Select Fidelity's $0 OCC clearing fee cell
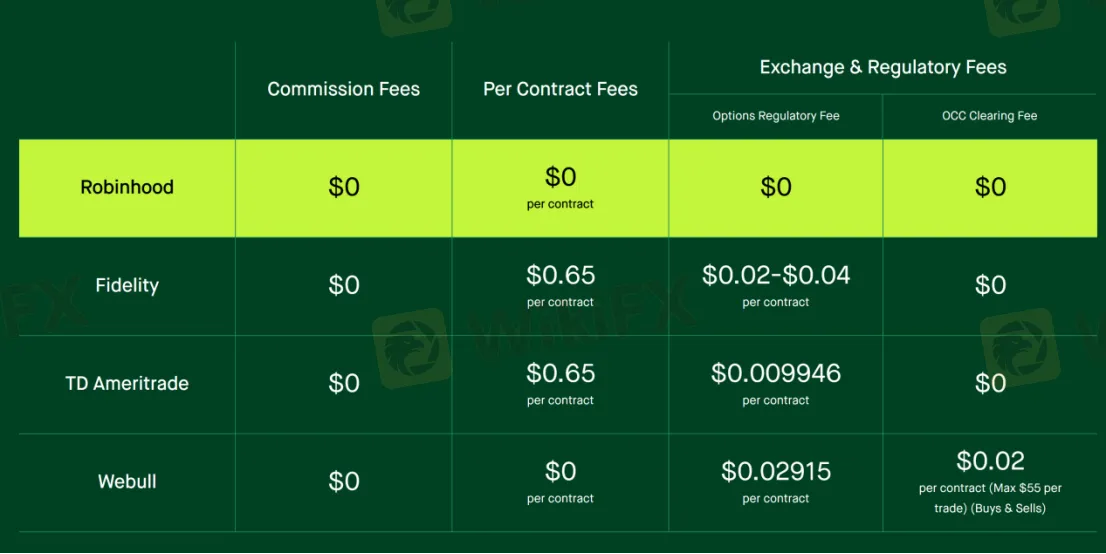 pos(990,285)
